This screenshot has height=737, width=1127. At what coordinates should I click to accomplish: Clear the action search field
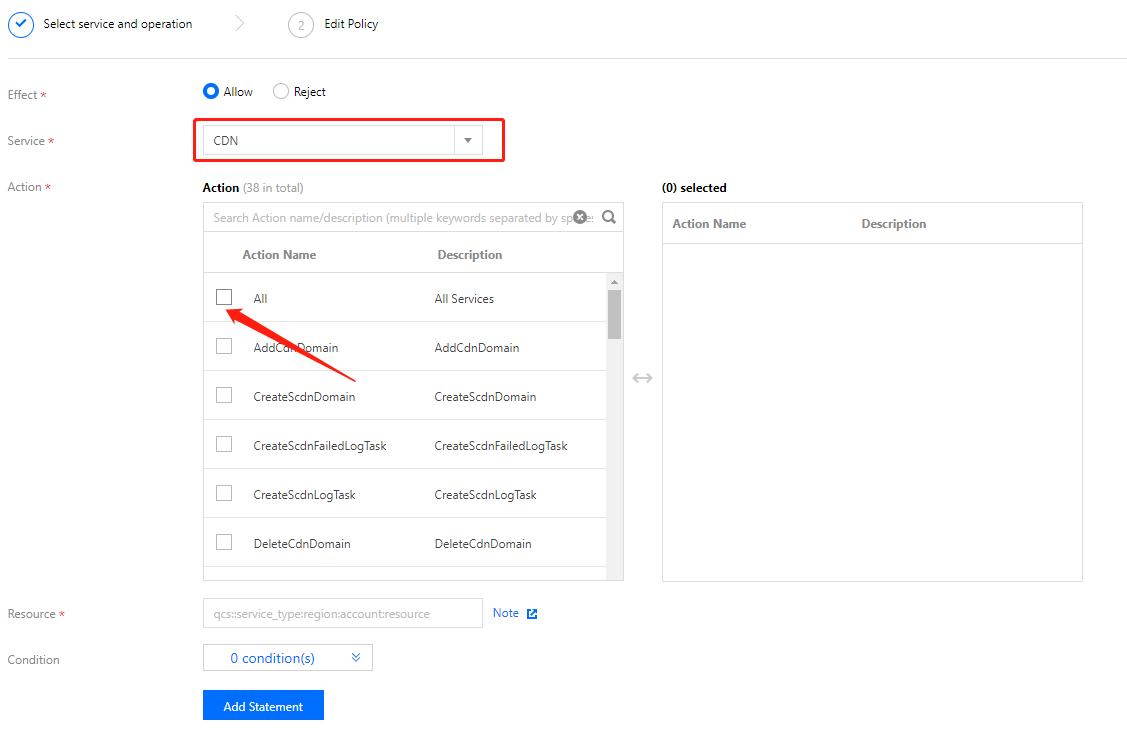pos(580,217)
